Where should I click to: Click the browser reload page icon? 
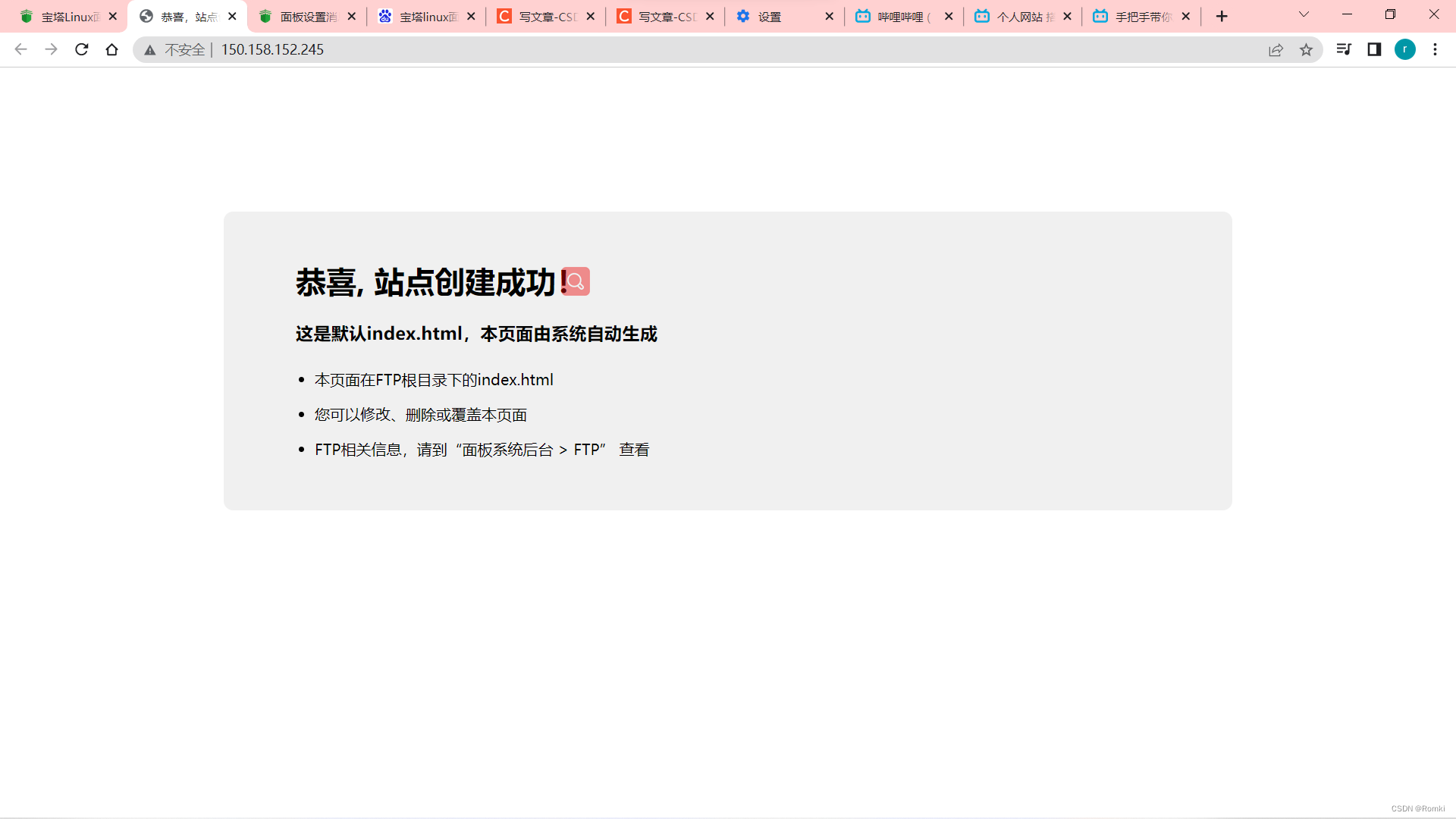point(81,49)
